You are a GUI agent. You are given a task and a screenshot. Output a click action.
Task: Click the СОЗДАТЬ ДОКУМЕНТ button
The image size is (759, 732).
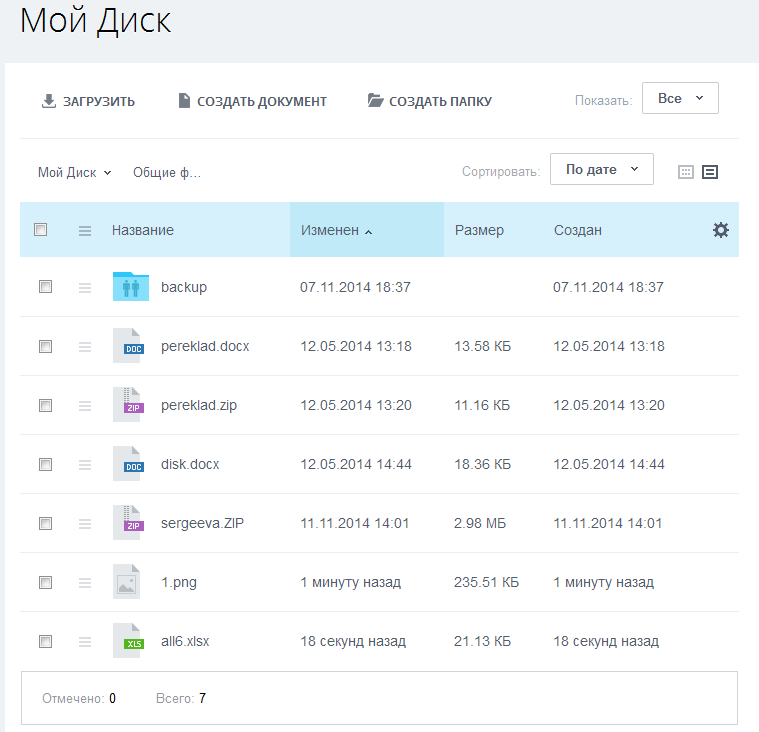(253, 101)
